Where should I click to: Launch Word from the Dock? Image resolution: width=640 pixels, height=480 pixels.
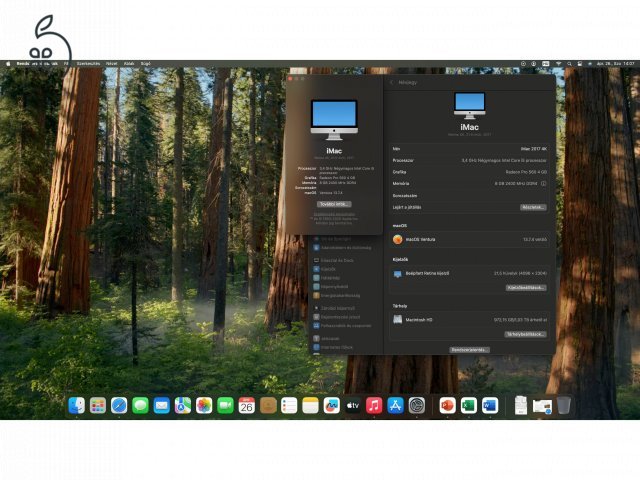490,406
